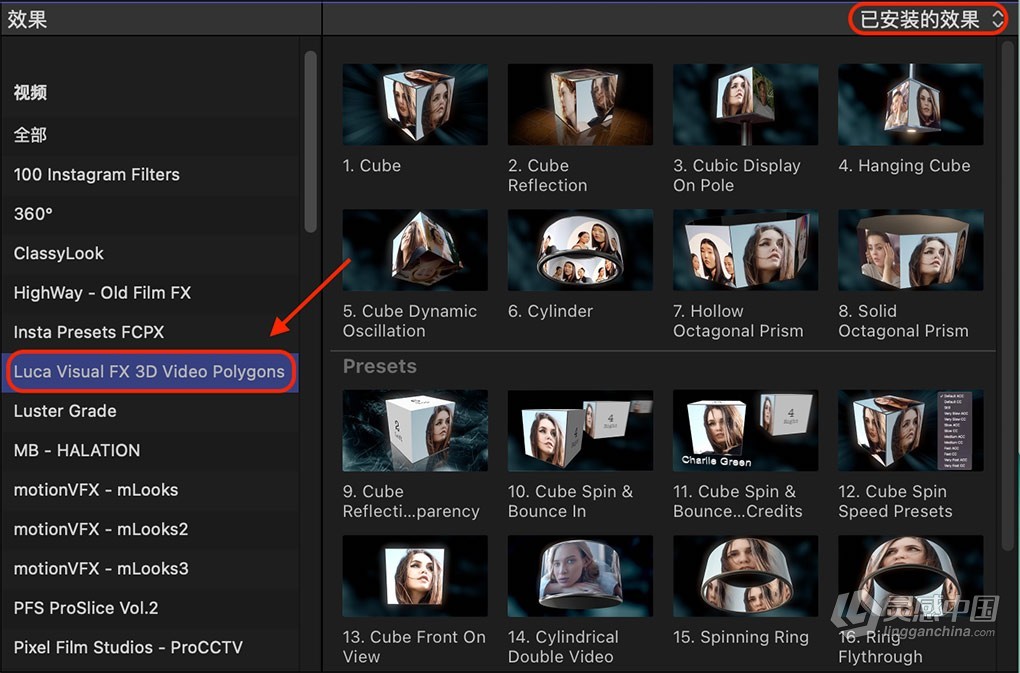Open the motionVFX - mLooks3 category
This screenshot has width=1020, height=673.
point(150,568)
